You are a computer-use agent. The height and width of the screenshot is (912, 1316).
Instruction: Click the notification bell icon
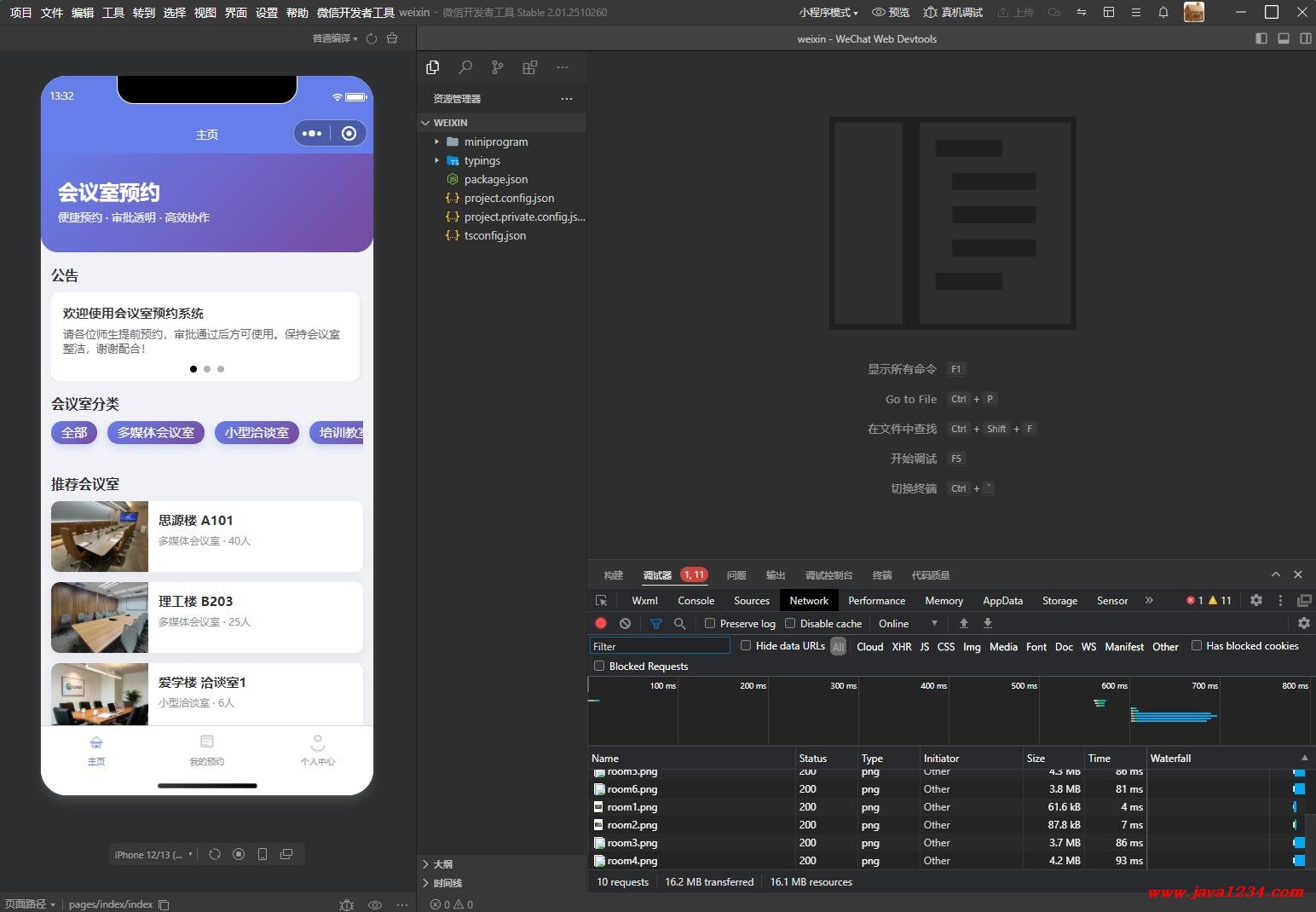coord(1163,12)
